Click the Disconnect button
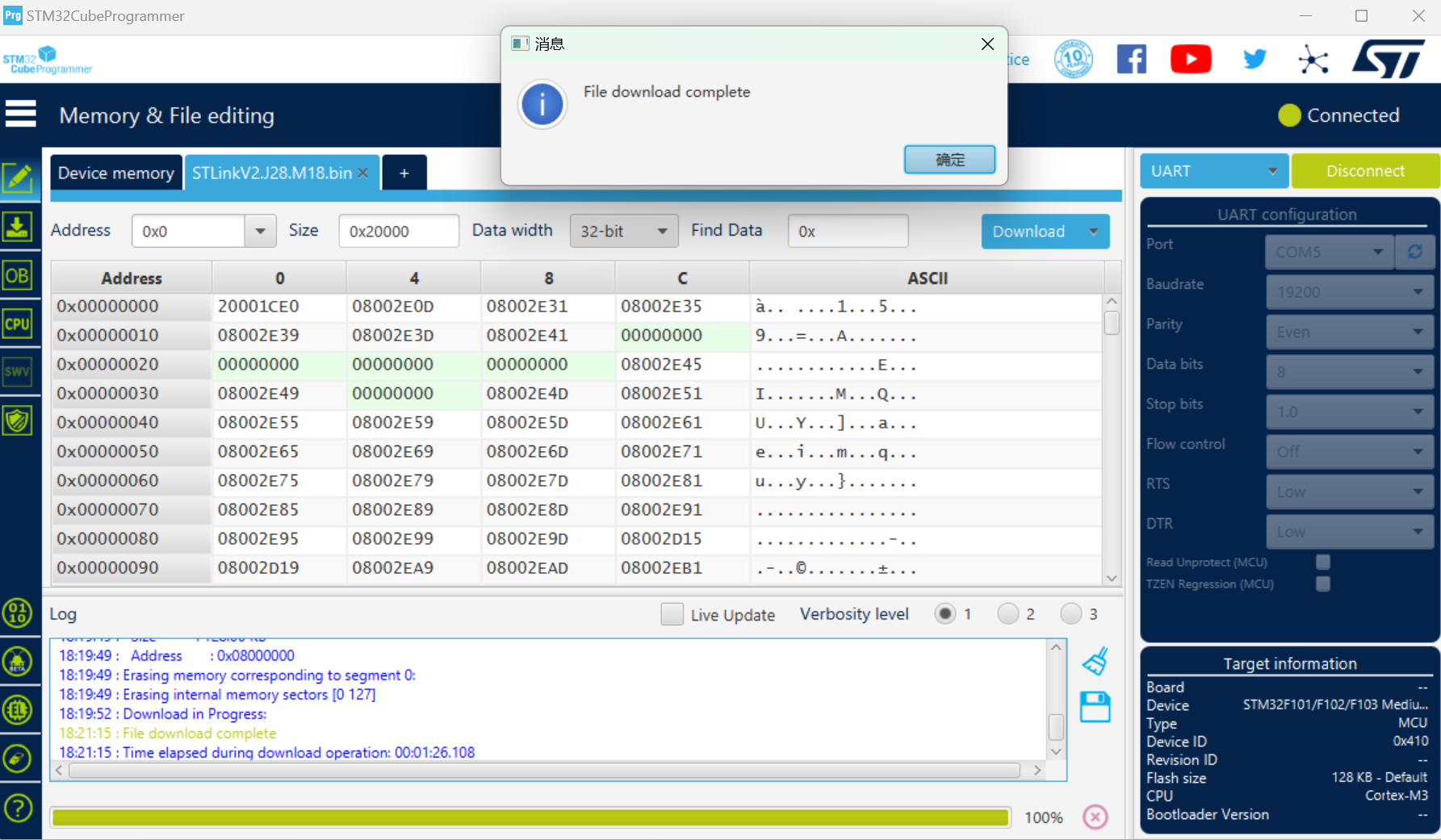 1365,171
